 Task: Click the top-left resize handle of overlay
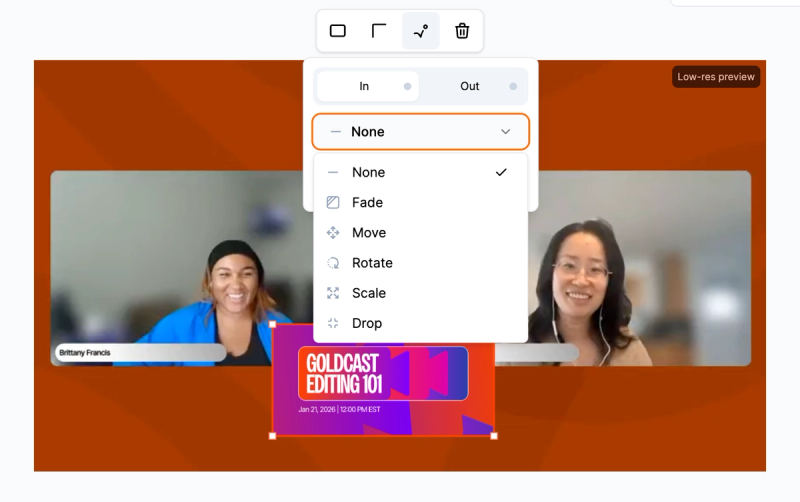tap(272, 324)
